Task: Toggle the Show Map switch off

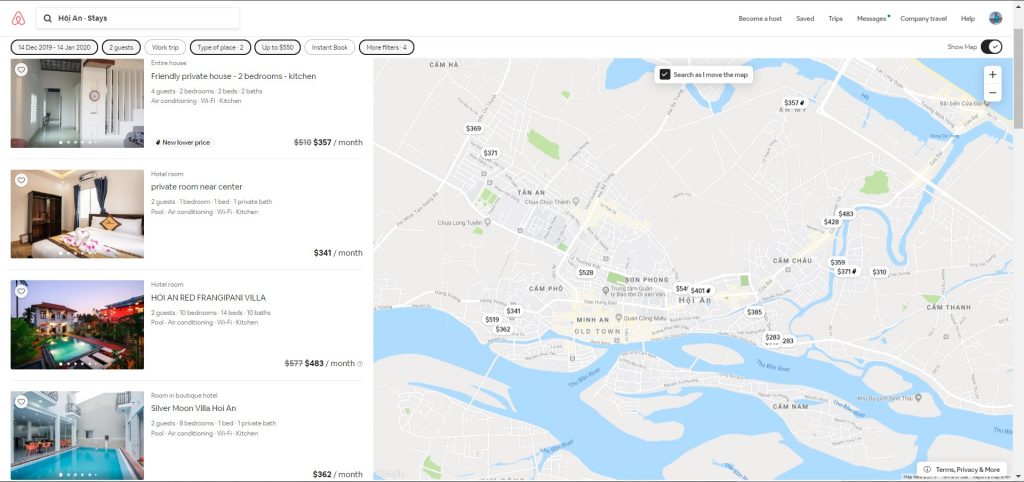Action: [x=991, y=47]
